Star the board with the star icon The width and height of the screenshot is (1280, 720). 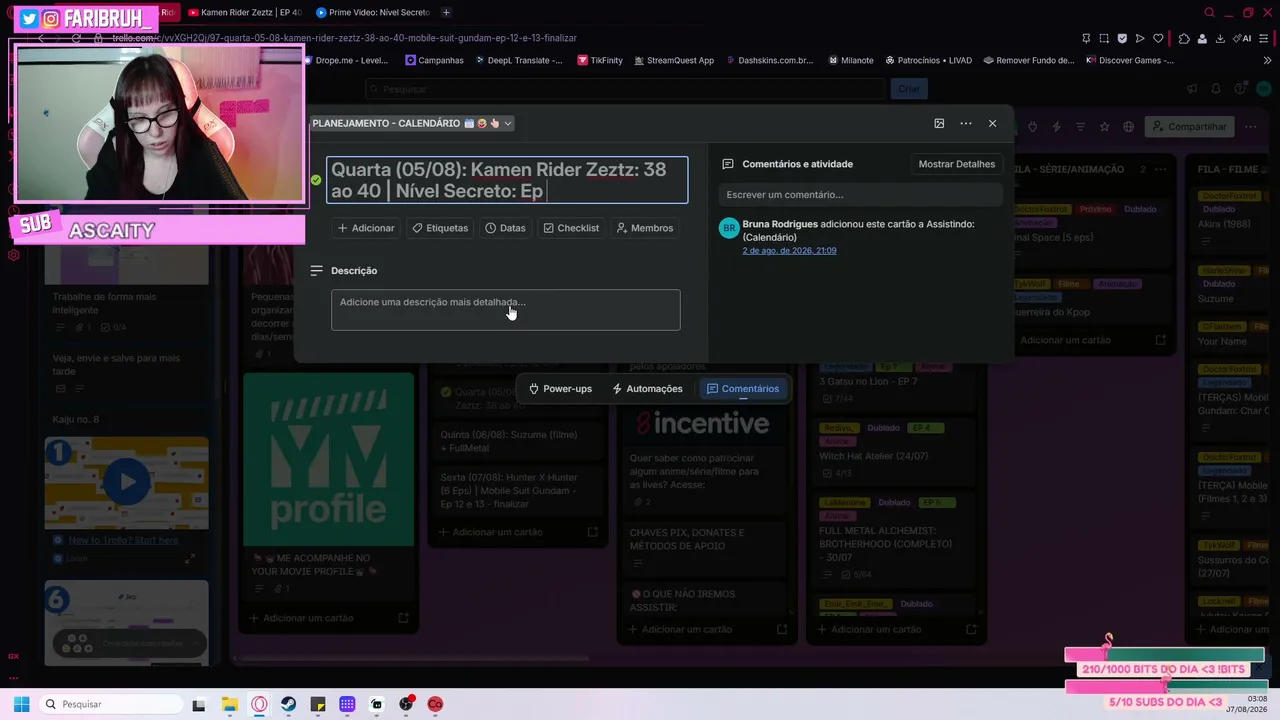[x=1105, y=127]
